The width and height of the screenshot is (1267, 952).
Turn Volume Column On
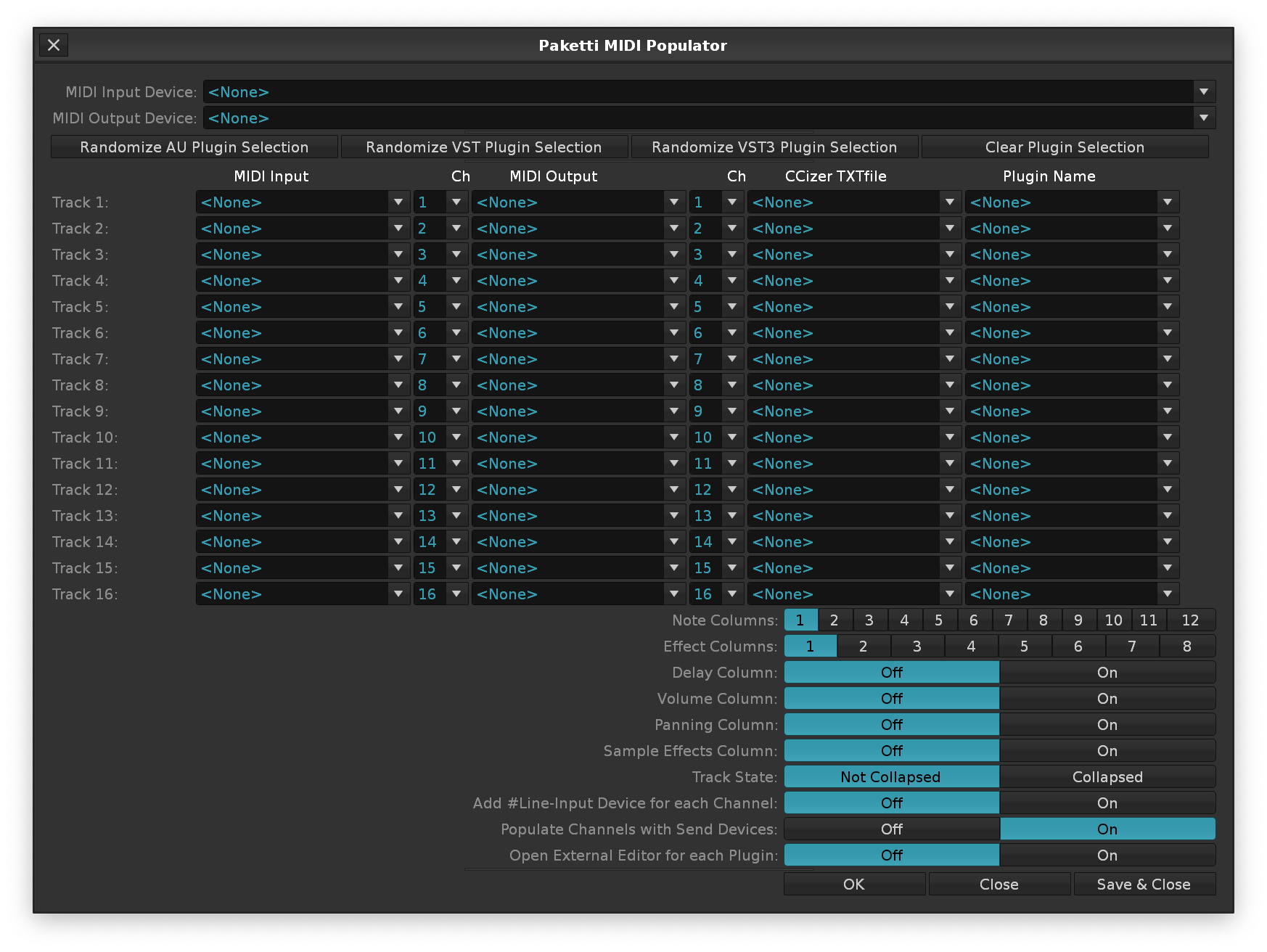coord(1107,699)
